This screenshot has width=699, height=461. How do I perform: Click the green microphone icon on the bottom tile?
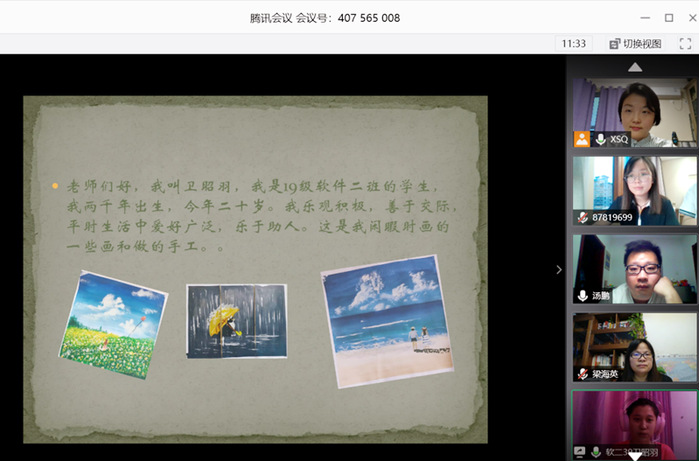[598, 452]
